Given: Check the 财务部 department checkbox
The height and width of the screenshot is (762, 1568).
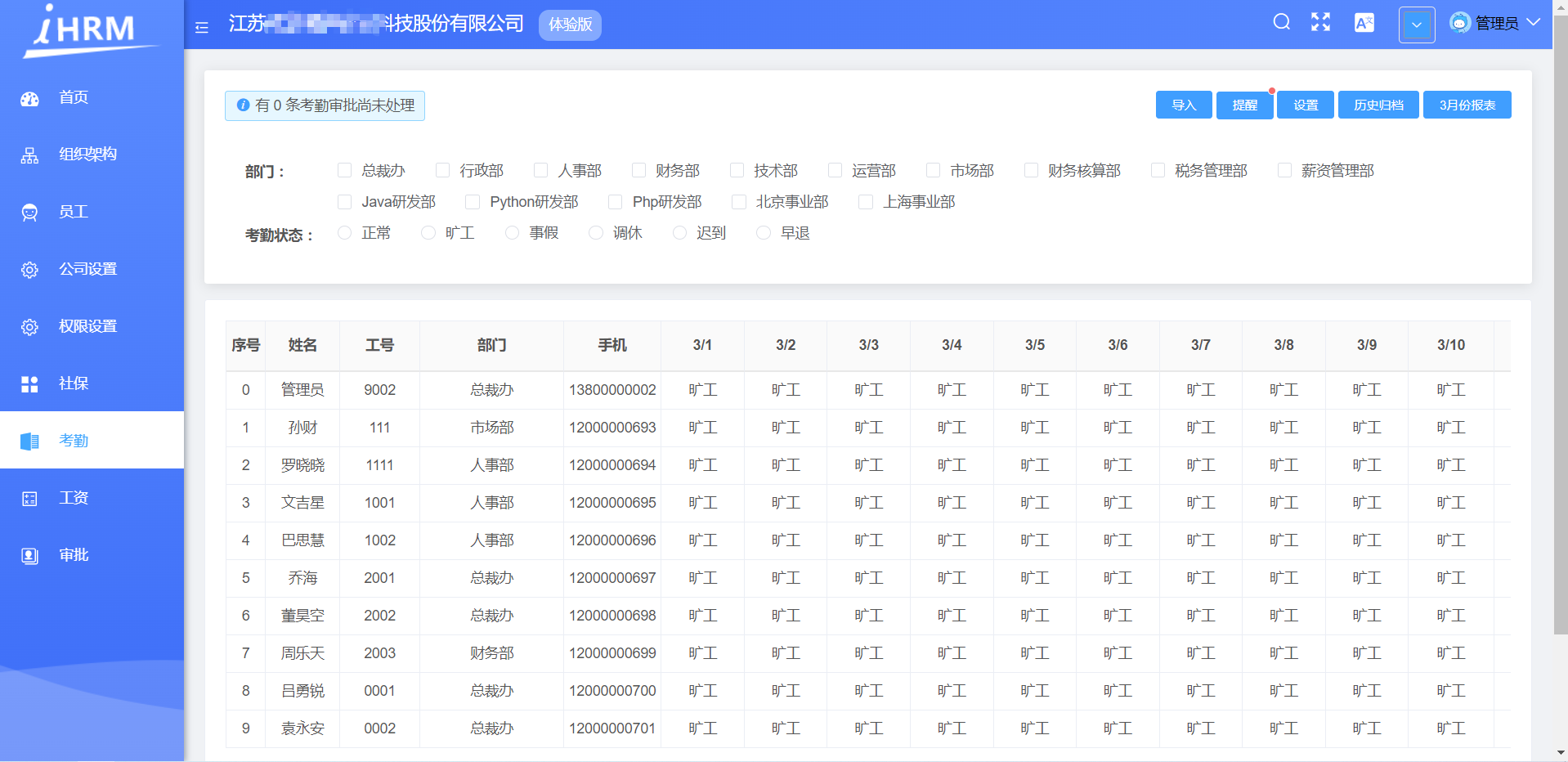Looking at the screenshot, I should (638, 170).
